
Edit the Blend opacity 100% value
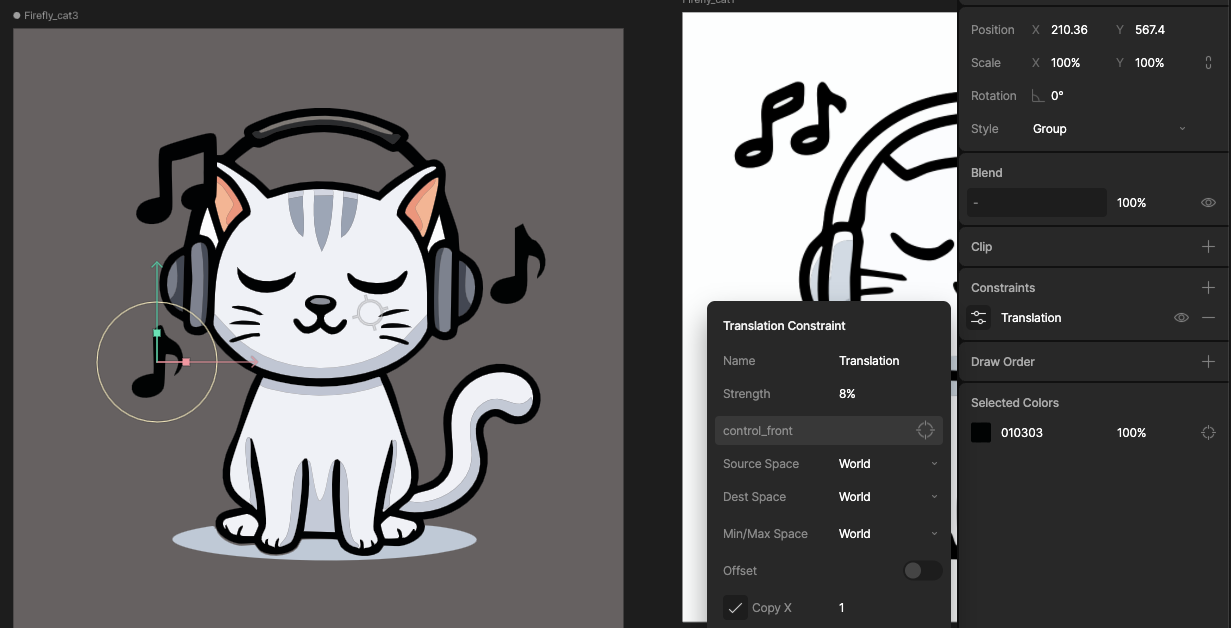point(1131,203)
